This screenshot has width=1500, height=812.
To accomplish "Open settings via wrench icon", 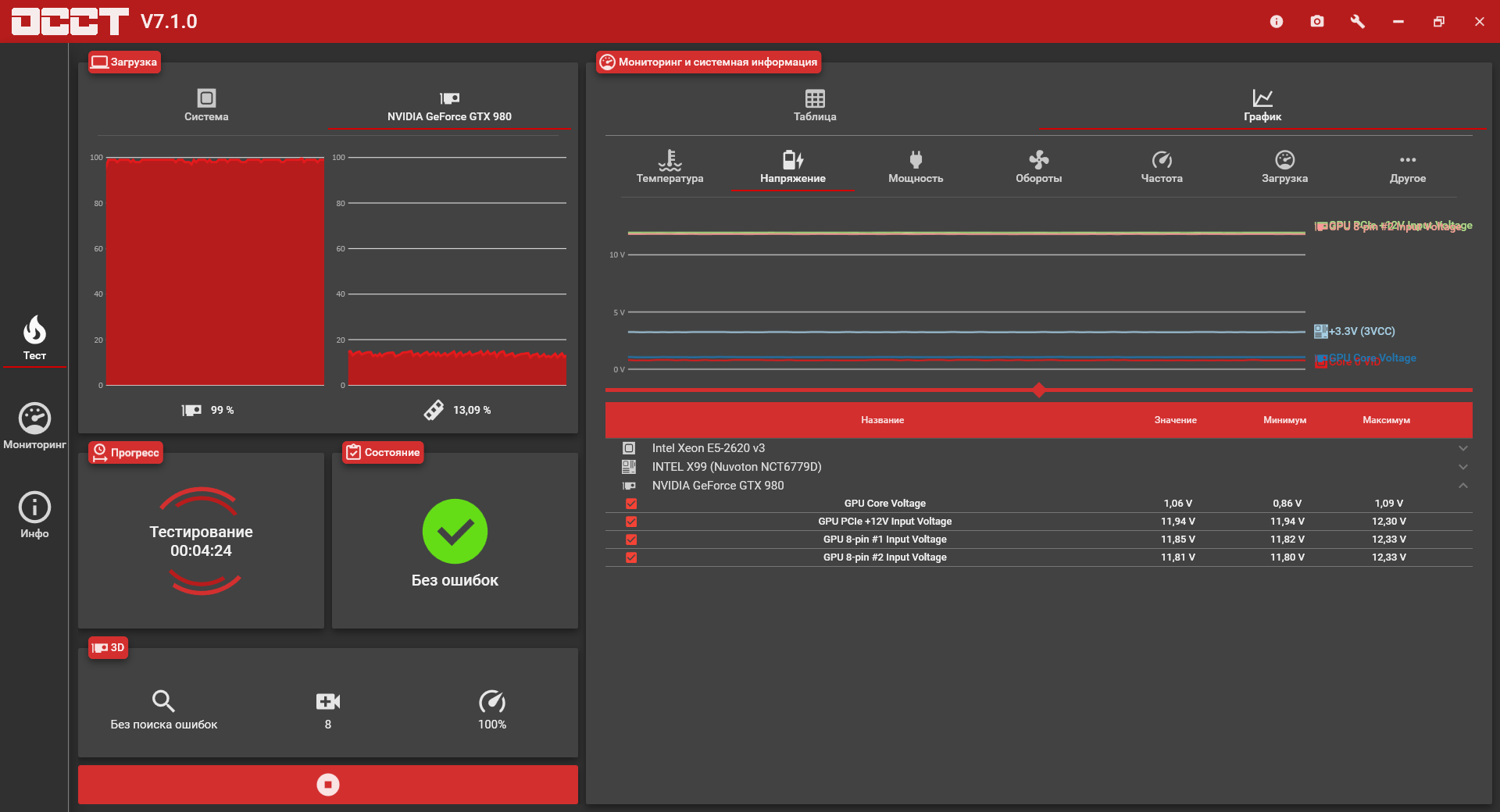I will coord(1358,22).
